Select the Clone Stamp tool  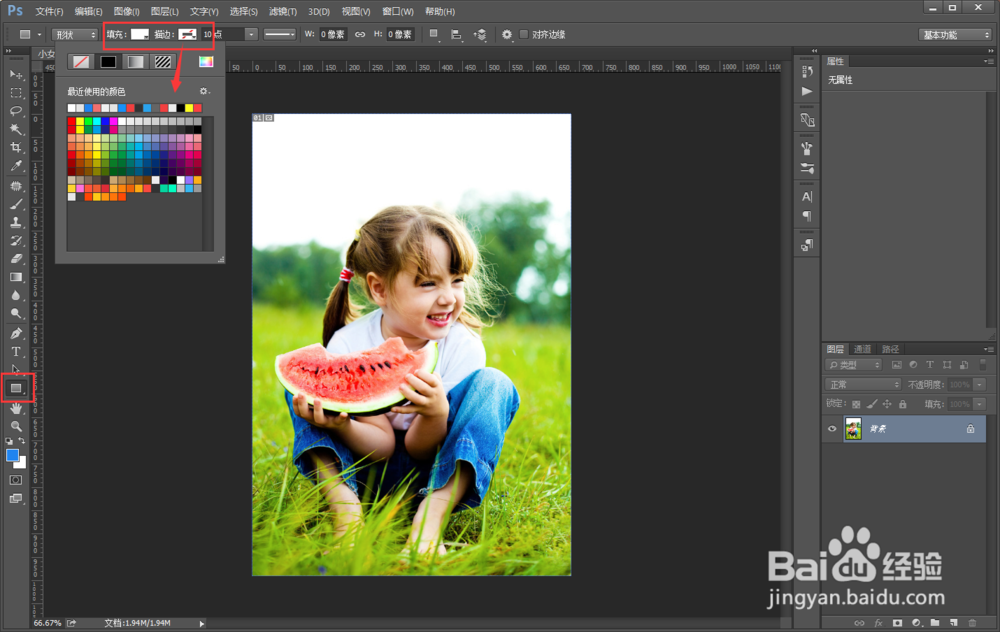[16, 223]
